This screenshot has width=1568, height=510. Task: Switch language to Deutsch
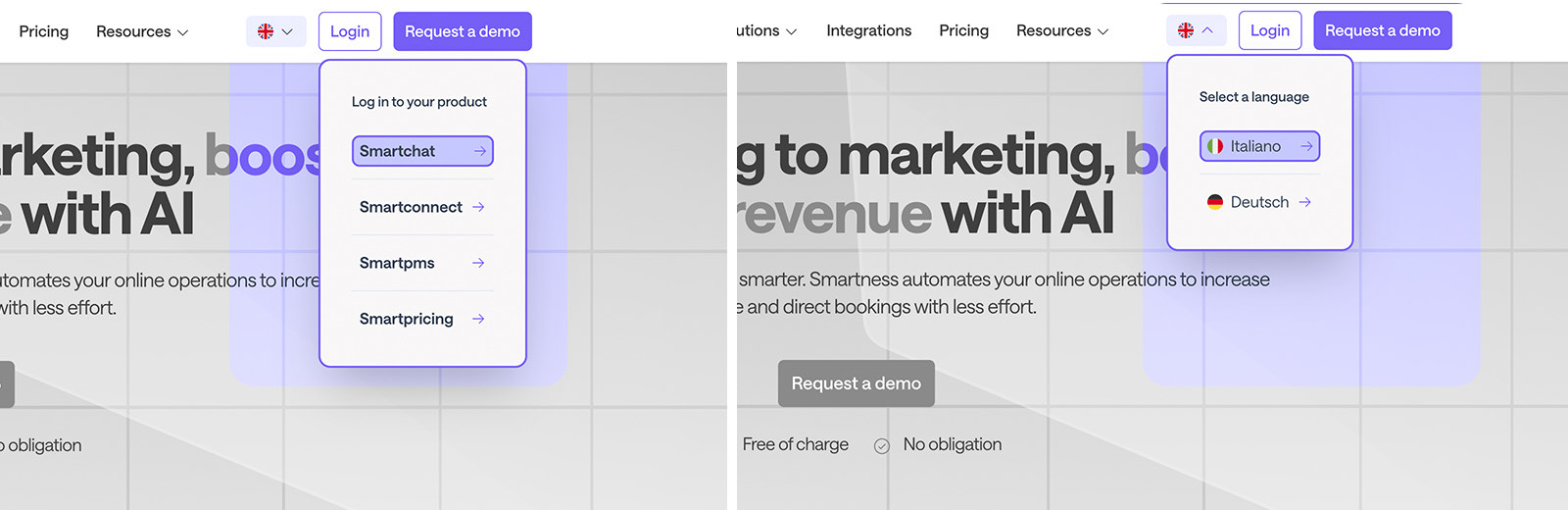(1259, 202)
